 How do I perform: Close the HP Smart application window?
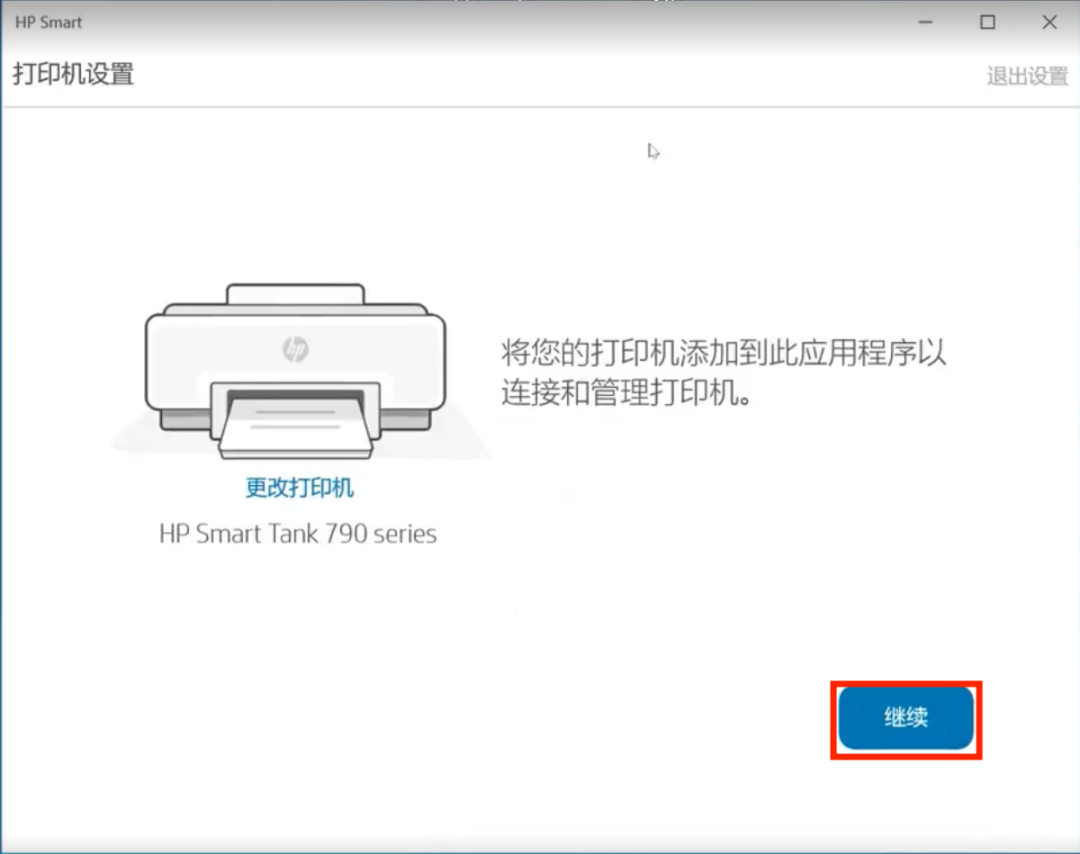[1049, 21]
